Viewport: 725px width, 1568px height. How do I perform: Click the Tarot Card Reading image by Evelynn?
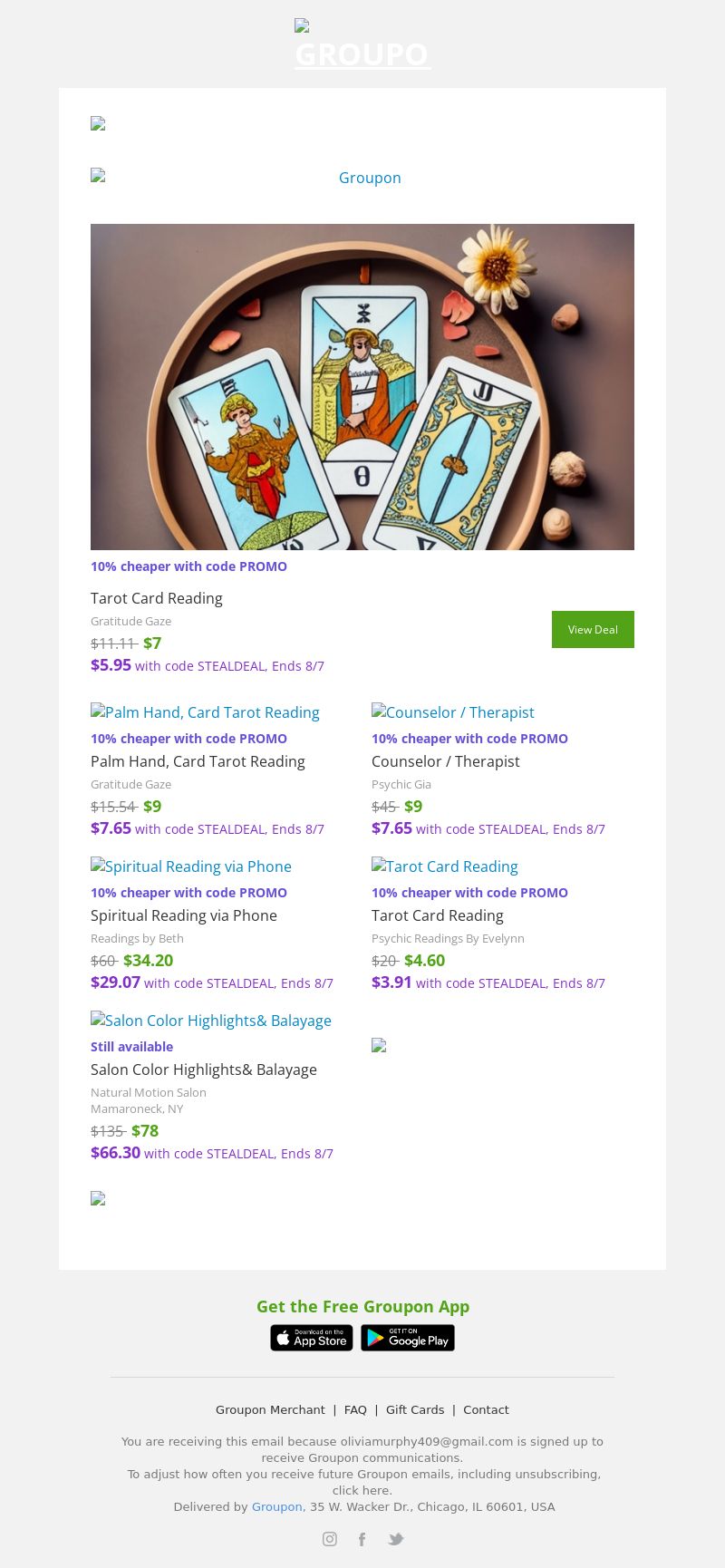click(x=445, y=866)
